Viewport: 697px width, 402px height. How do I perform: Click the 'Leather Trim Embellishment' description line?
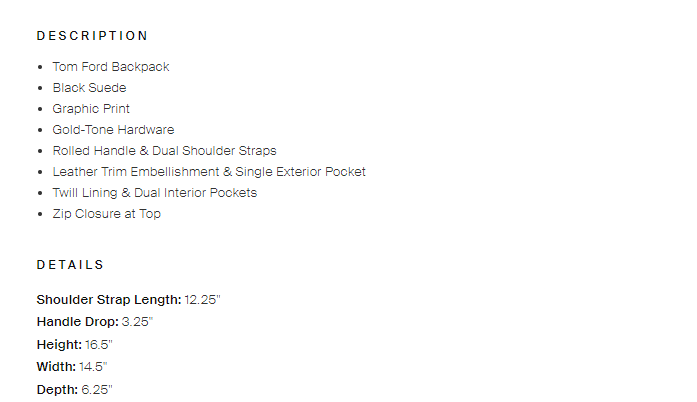click(x=209, y=172)
